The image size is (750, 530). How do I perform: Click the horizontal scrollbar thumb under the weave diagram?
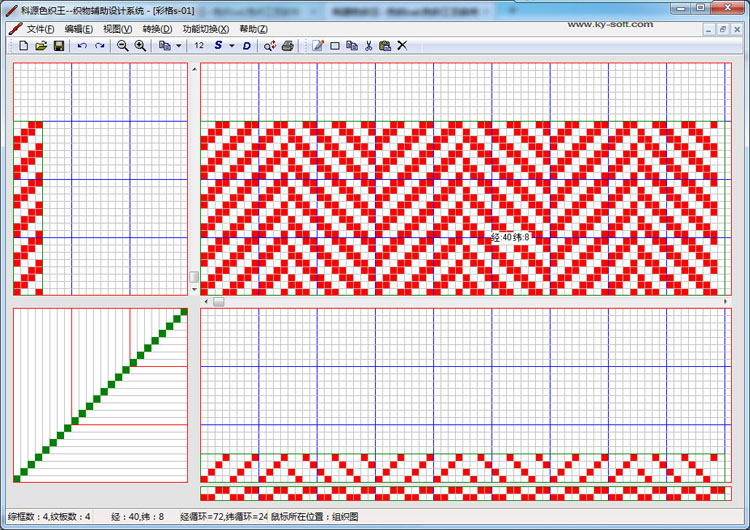click(x=219, y=301)
